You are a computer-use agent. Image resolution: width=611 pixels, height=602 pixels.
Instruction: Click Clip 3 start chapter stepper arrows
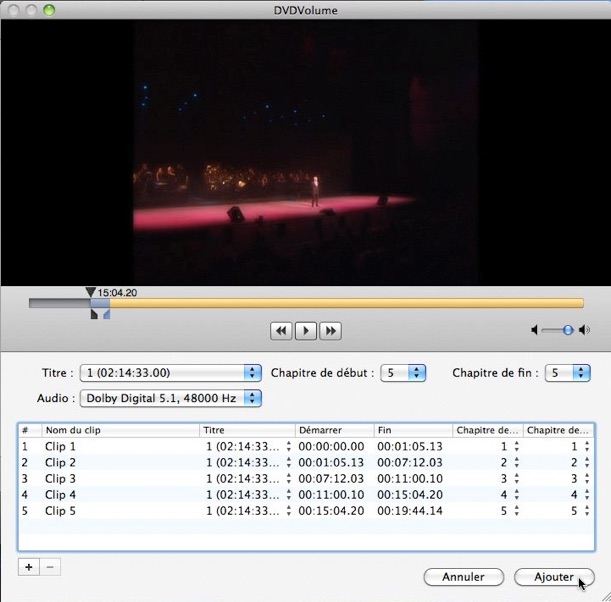517,478
